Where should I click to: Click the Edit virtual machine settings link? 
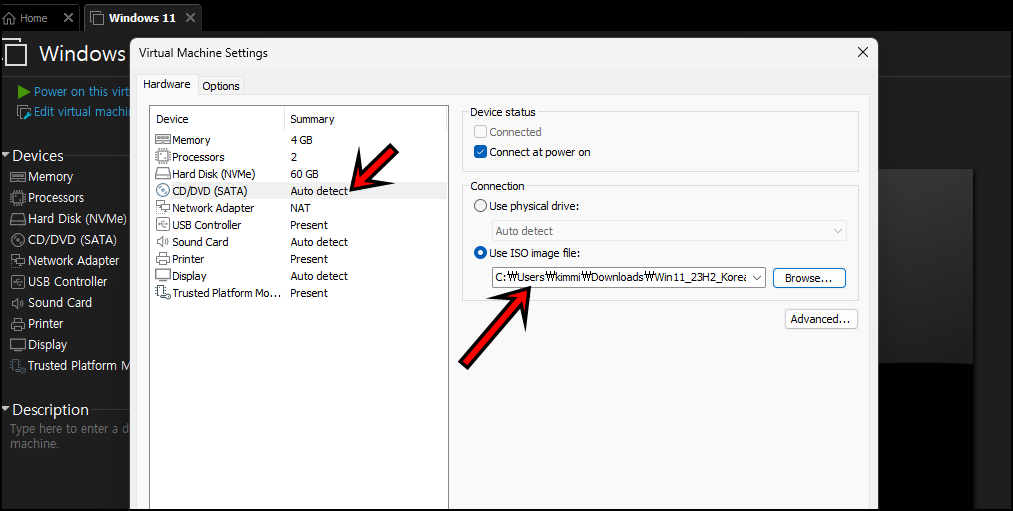tap(81, 112)
